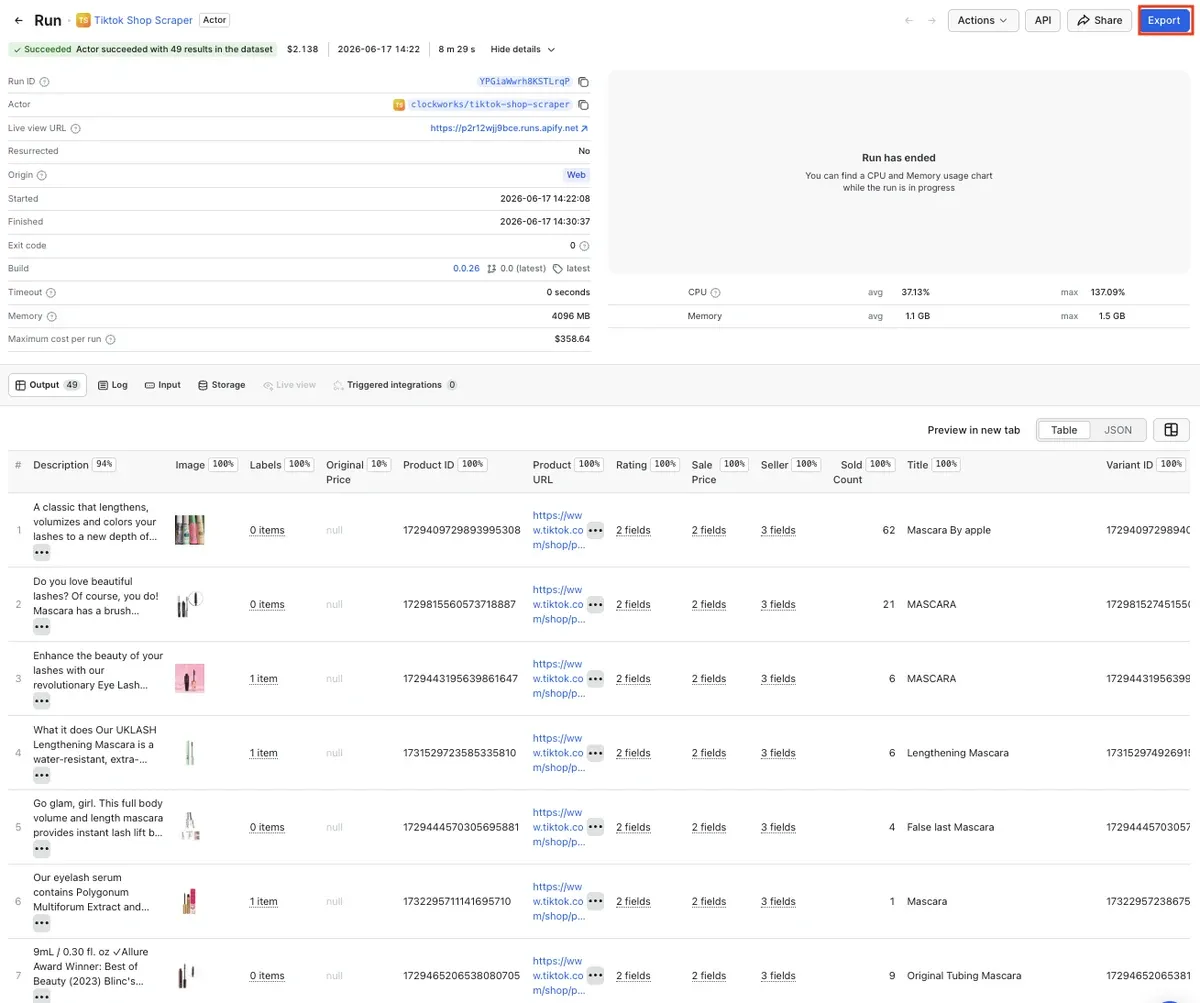1200x1003 pixels.
Task: Expand Seller '3 fields' in row 7
Action: (x=778, y=976)
